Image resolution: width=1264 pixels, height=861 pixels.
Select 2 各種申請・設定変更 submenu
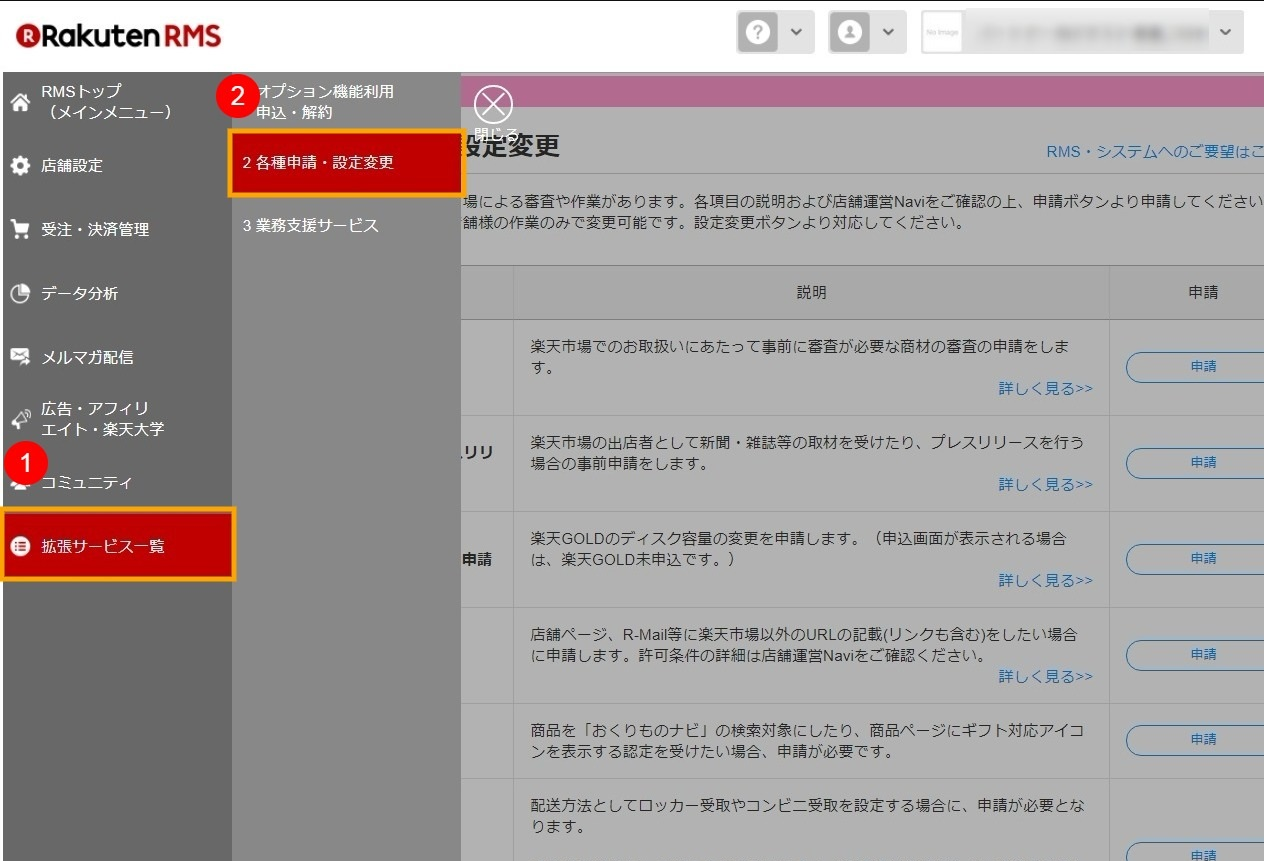pyautogui.click(x=346, y=162)
